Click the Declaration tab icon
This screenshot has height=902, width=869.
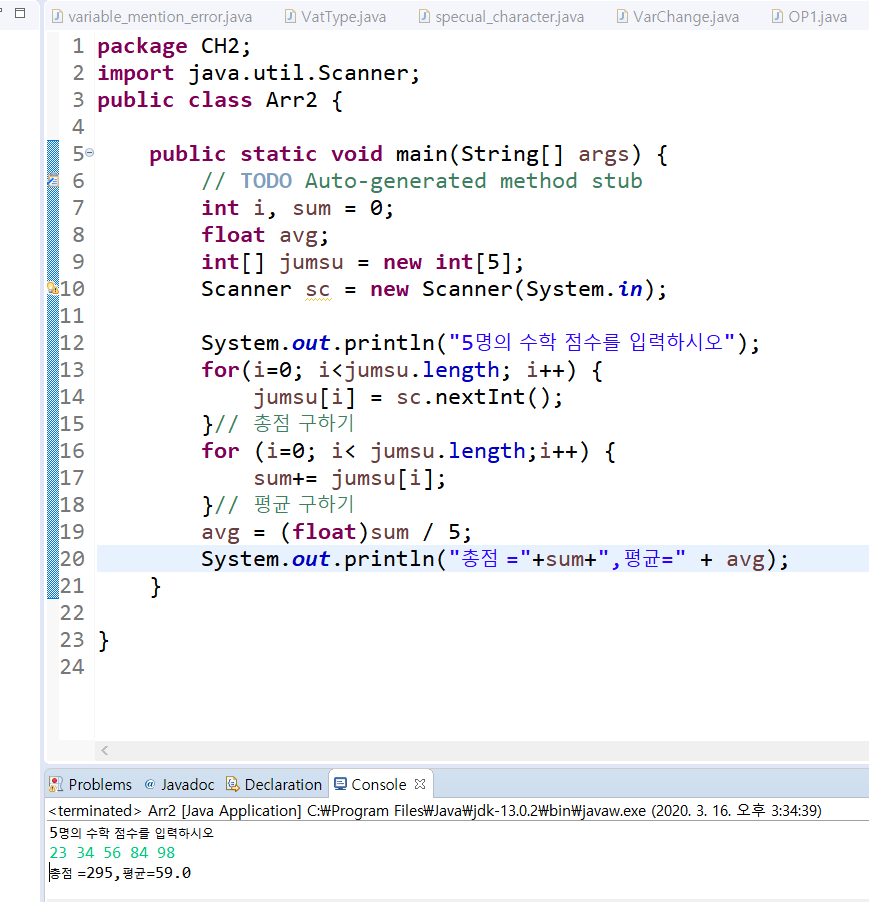click(232, 784)
